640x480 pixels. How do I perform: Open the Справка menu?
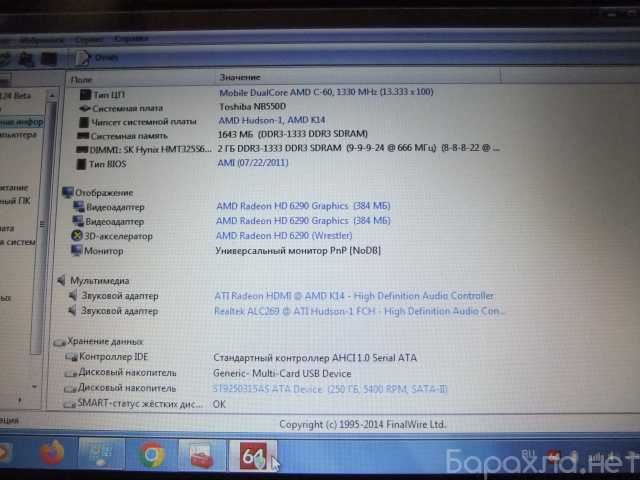[131, 39]
